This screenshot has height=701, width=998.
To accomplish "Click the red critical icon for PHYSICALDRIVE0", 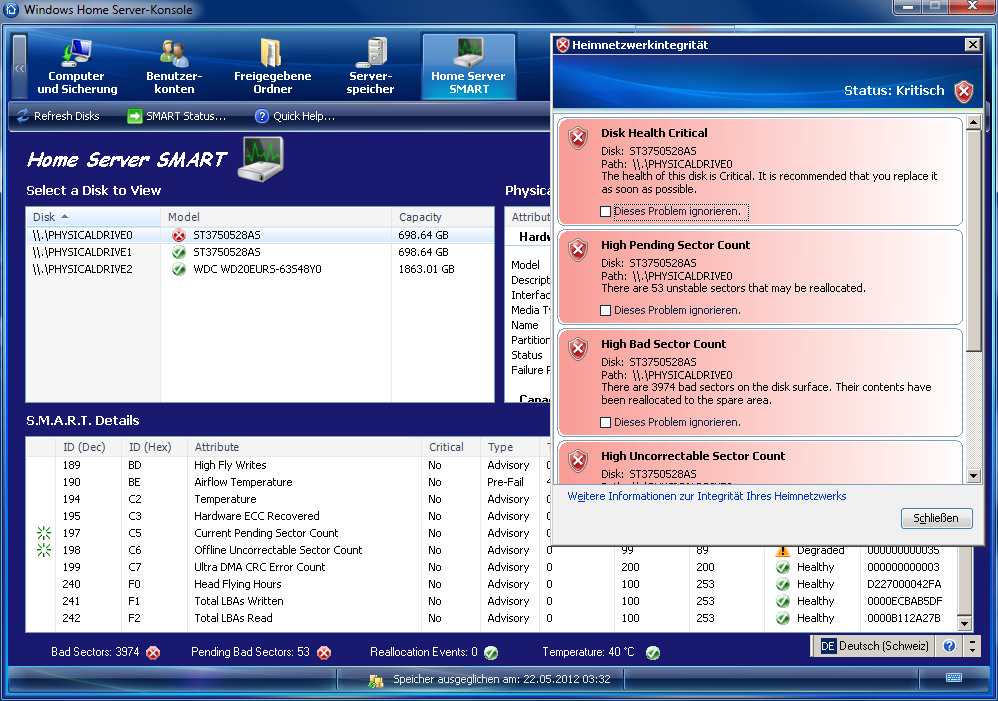I will coord(179,236).
